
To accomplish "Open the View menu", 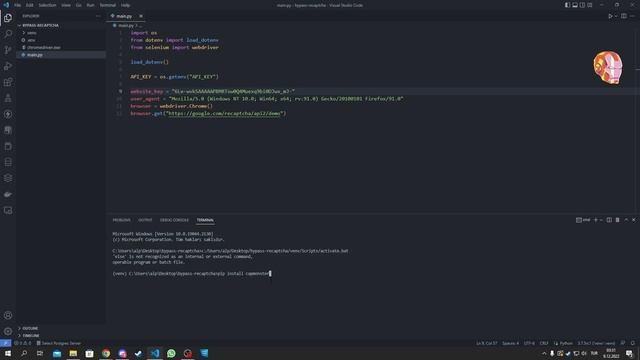I will [66, 5].
